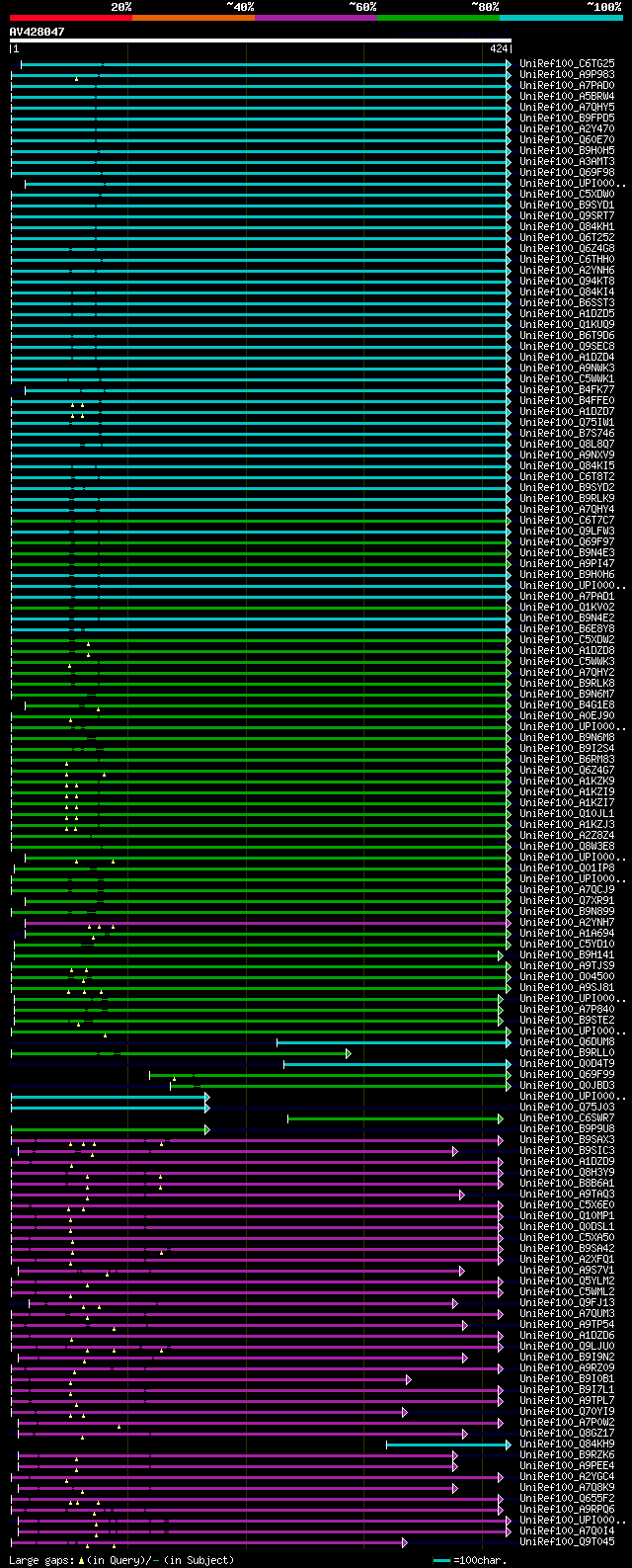This screenshot has width=632, height=1568.
Task: Select hit label UniRef100_Q9LJU0
Action: (x=567, y=1346)
